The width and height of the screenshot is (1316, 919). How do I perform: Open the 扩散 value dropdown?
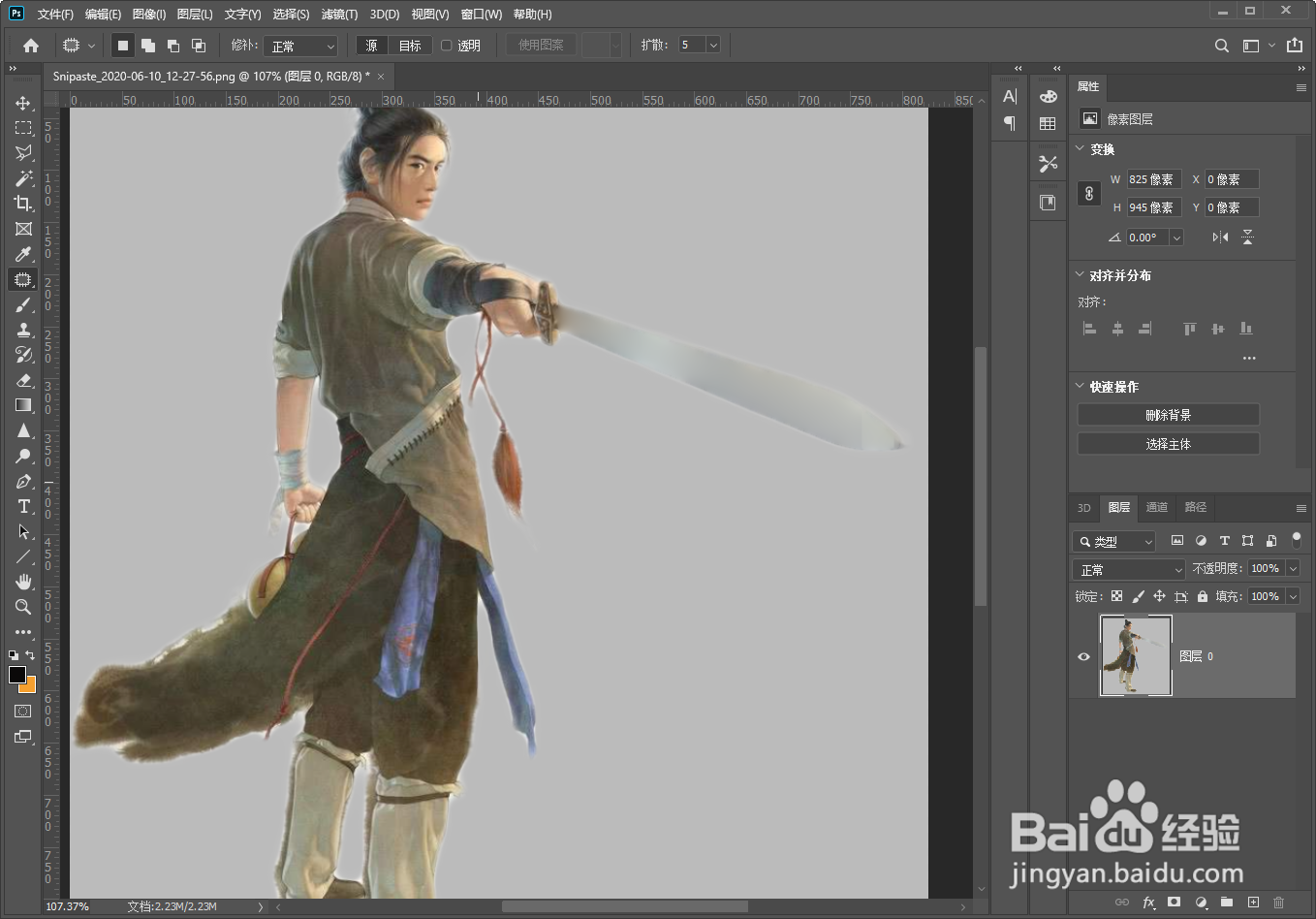pyautogui.click(x=713, y=46)
